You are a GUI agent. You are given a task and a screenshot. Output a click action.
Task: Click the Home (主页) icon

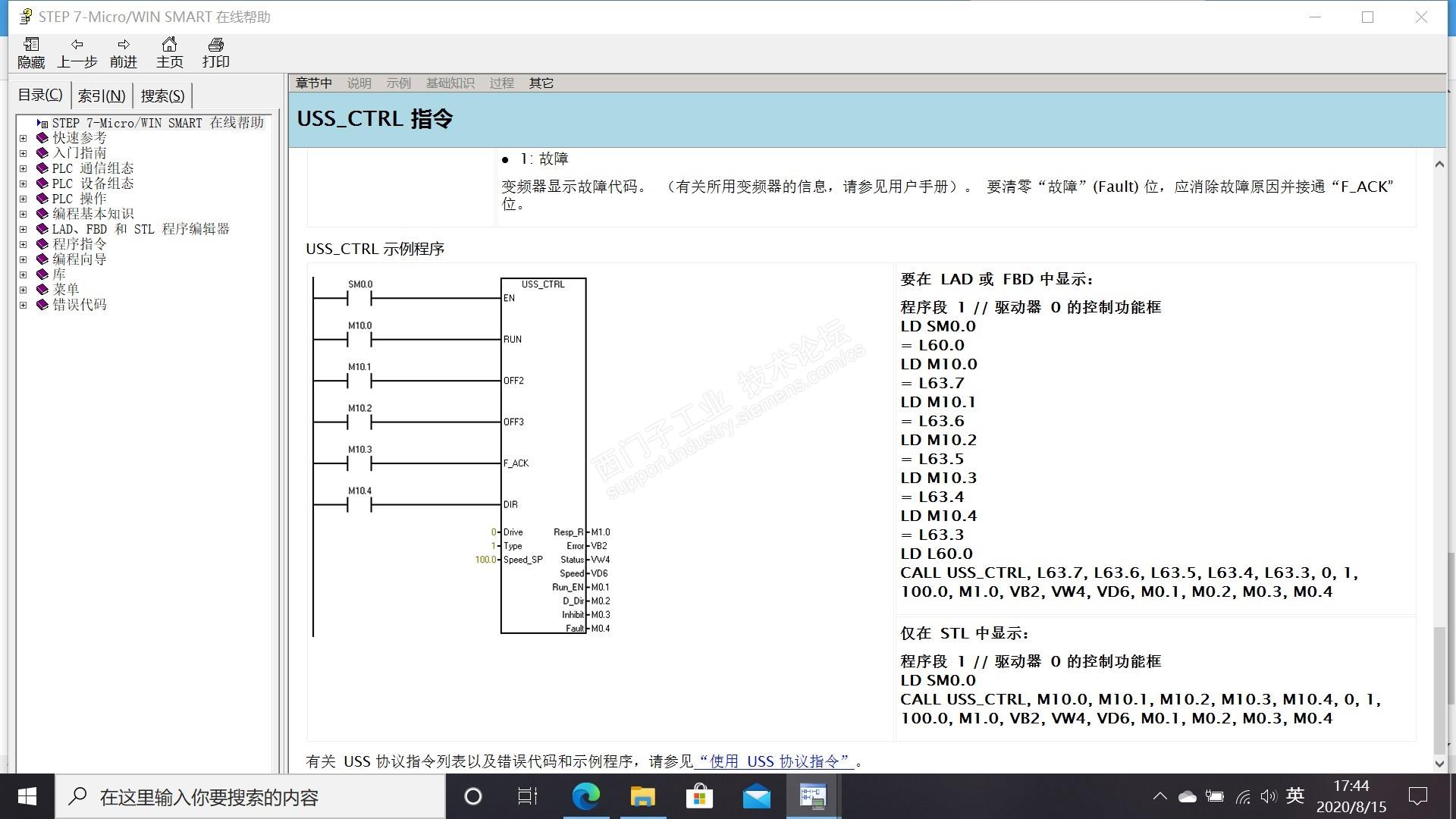(x=169, y=45)
